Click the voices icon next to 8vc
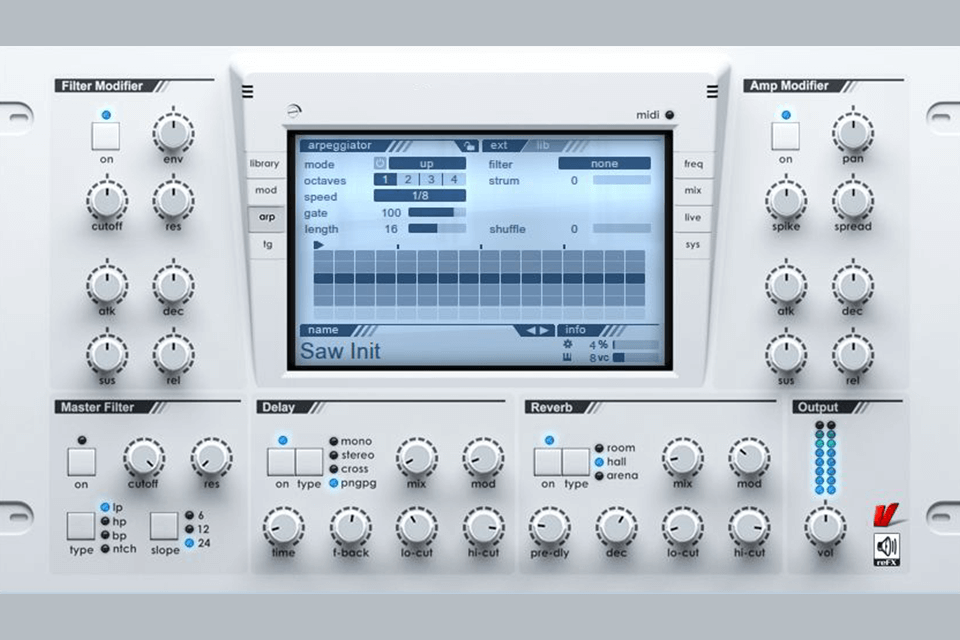The width and height of the screenshot is (960, 640). coord(569,357)
